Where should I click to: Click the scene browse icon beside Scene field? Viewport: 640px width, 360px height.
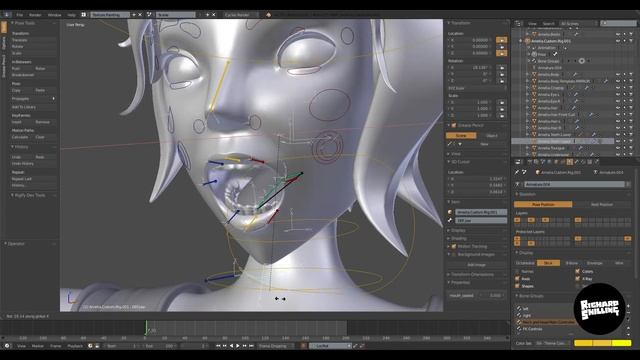pos(149,15)
